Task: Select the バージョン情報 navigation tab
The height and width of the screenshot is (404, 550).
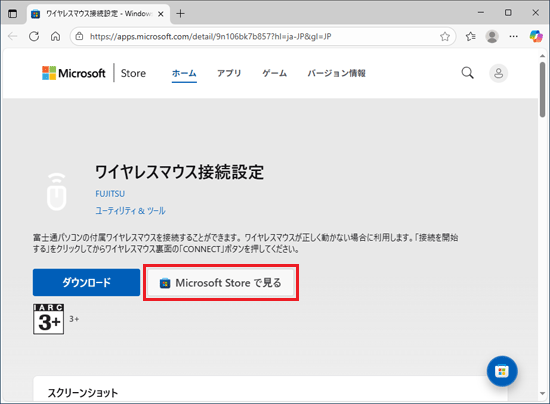Action: click(337, 73)
